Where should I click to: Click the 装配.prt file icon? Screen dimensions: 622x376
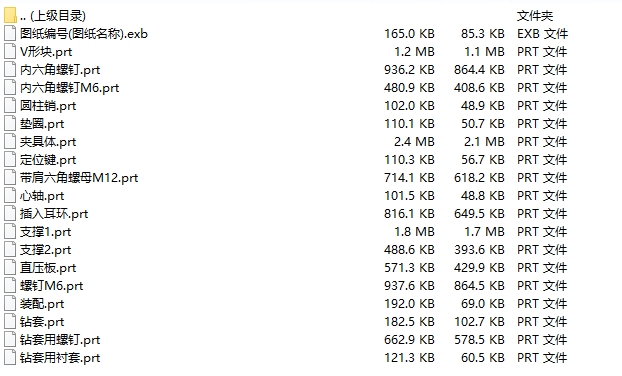click(x=10, y=304)
